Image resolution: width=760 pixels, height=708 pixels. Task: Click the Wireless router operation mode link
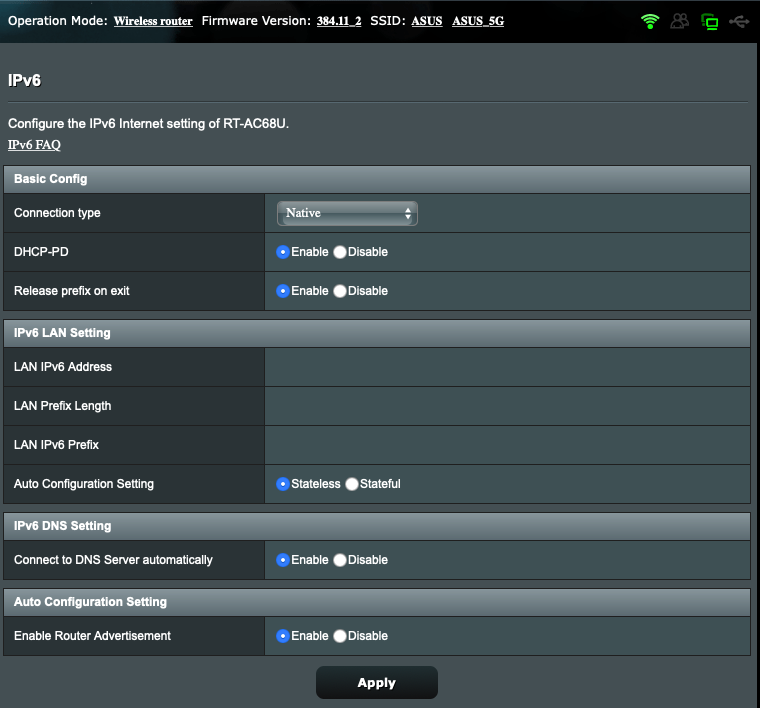(153, 21)
